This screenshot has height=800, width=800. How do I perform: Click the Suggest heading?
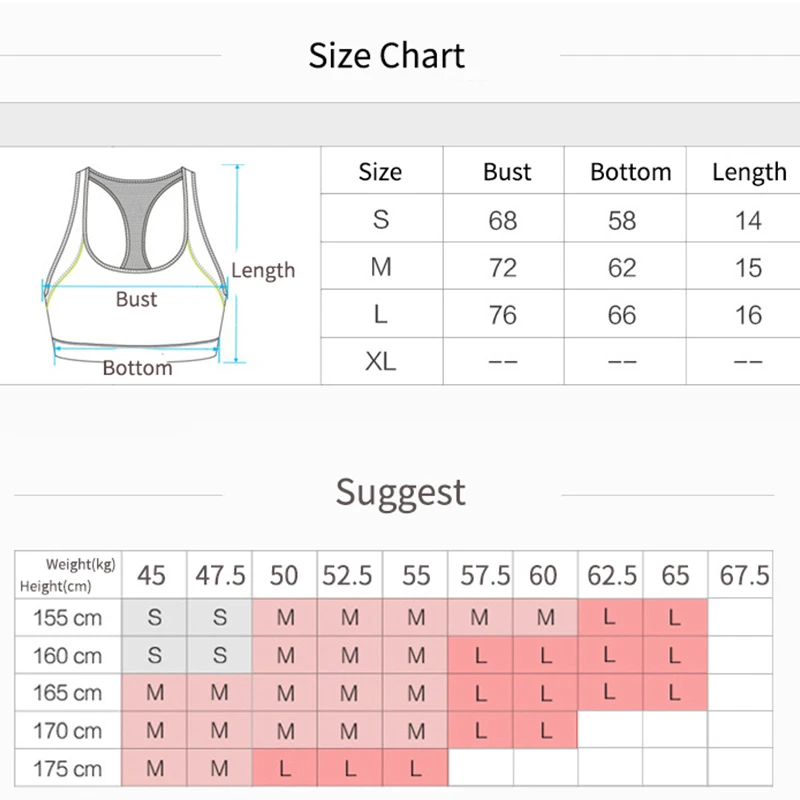(400, 492)
